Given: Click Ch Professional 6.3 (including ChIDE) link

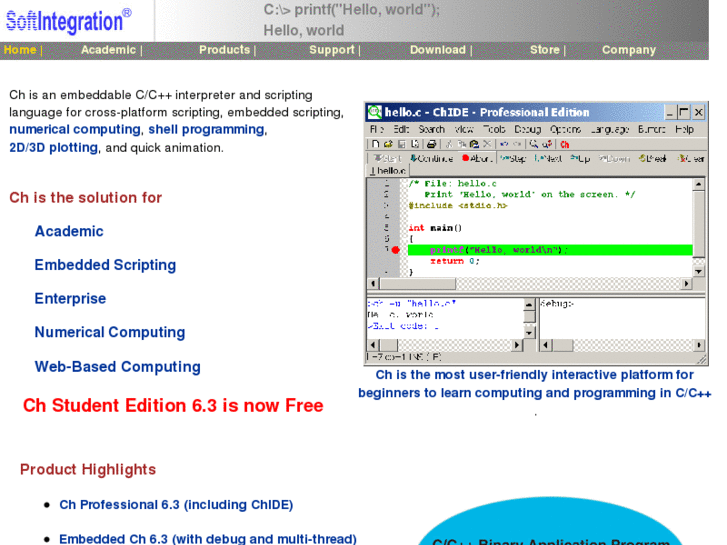Looking at the screenshot, I should (176, 505).
